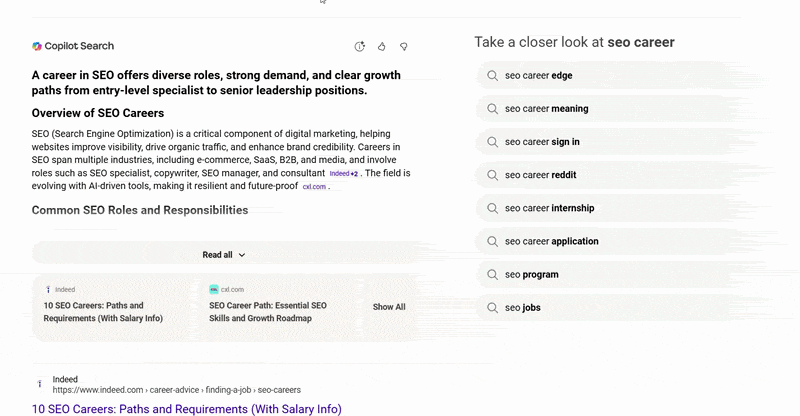The width and height of the screenshot is (800, 416).
Task: Click the Copilot Search logo icon
Action: tap(37, 46)
